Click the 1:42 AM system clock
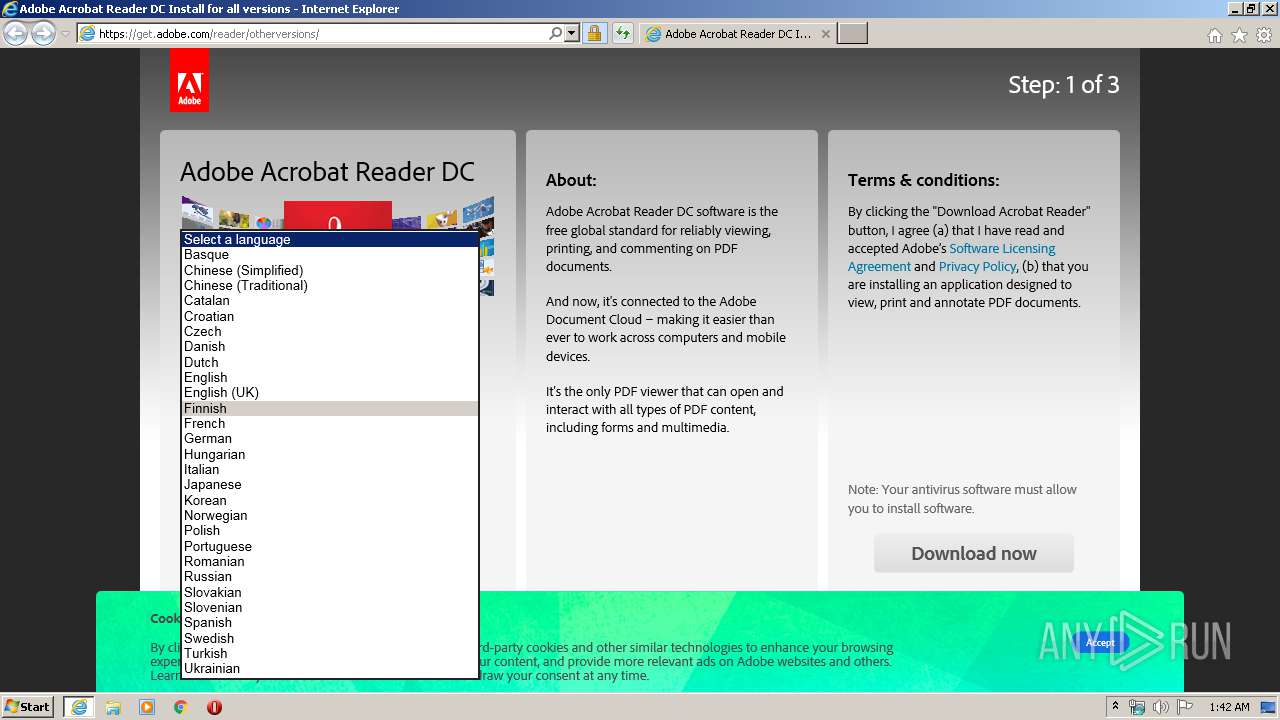The width and height of the screenshot is (1280, 720). click(1229, 707)
